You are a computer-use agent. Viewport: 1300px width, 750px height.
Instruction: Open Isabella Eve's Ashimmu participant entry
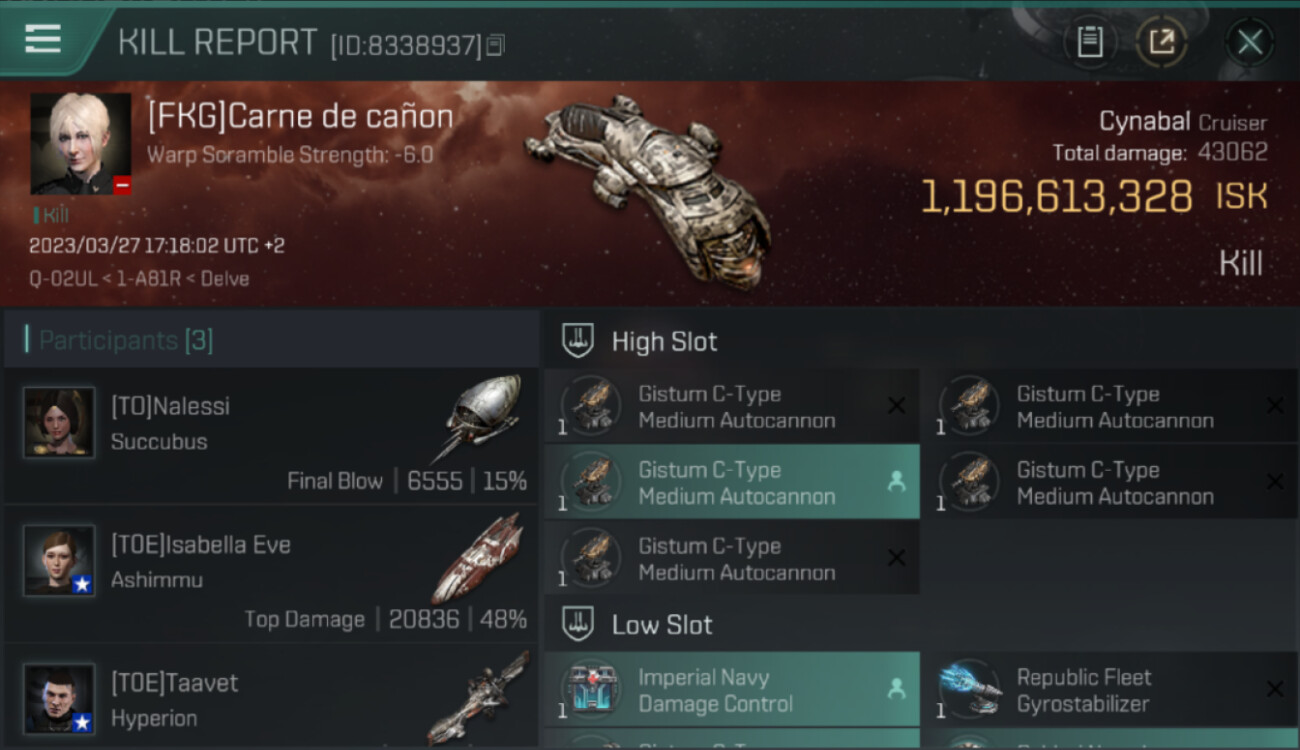pyautogui.click(x=271, y=575)
